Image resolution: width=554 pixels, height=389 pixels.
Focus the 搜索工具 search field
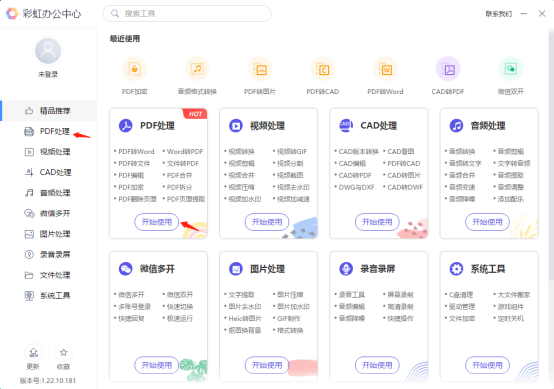(x=187, y=13)
